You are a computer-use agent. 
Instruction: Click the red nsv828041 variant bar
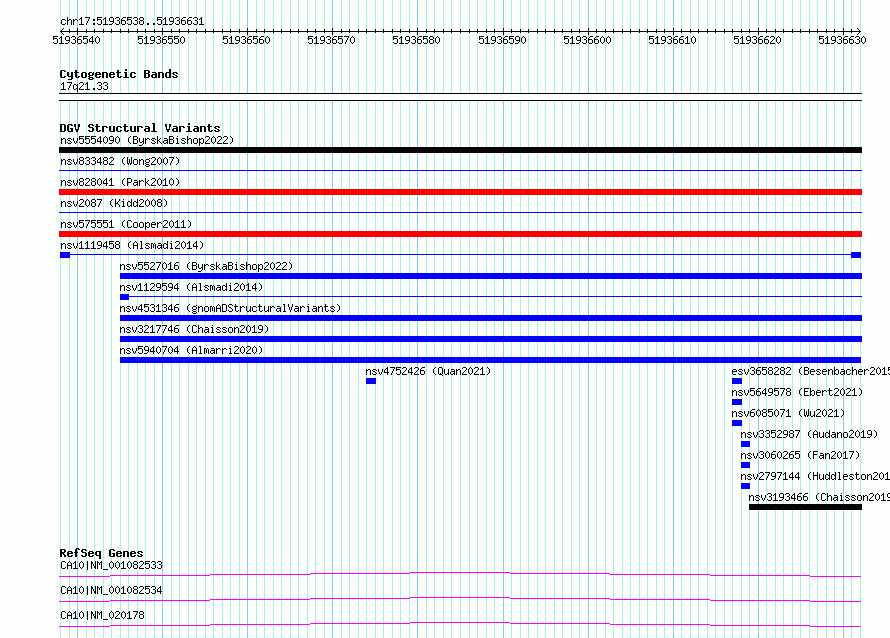460,192
